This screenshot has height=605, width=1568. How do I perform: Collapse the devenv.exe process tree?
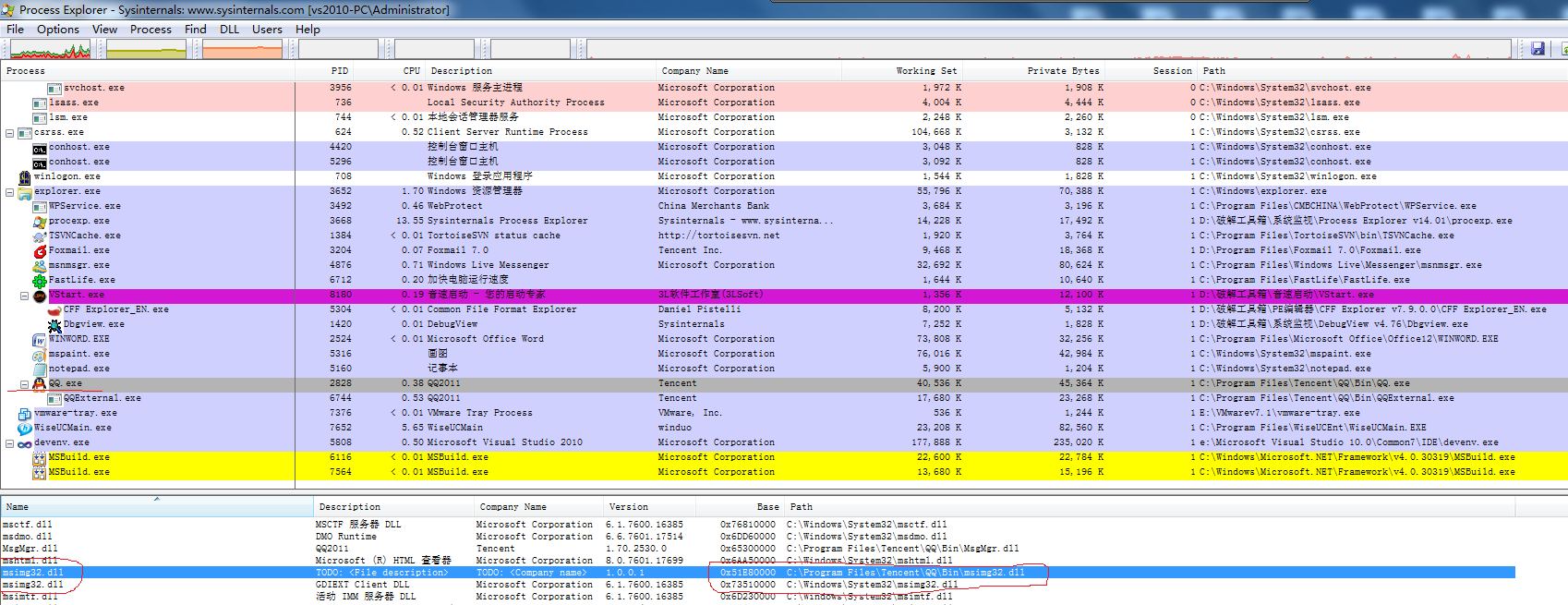[9, 443]
